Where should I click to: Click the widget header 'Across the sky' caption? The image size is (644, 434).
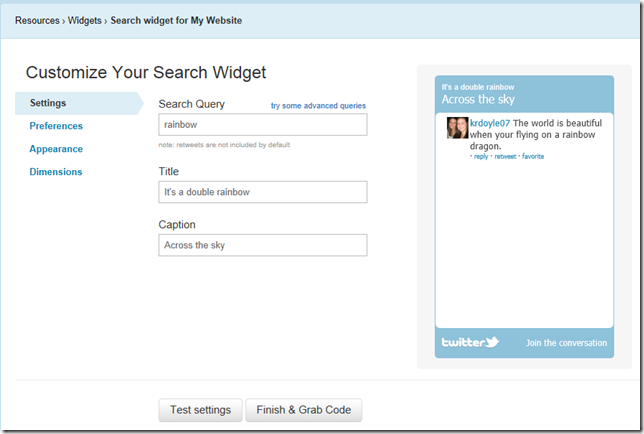[x=478, y=99]
